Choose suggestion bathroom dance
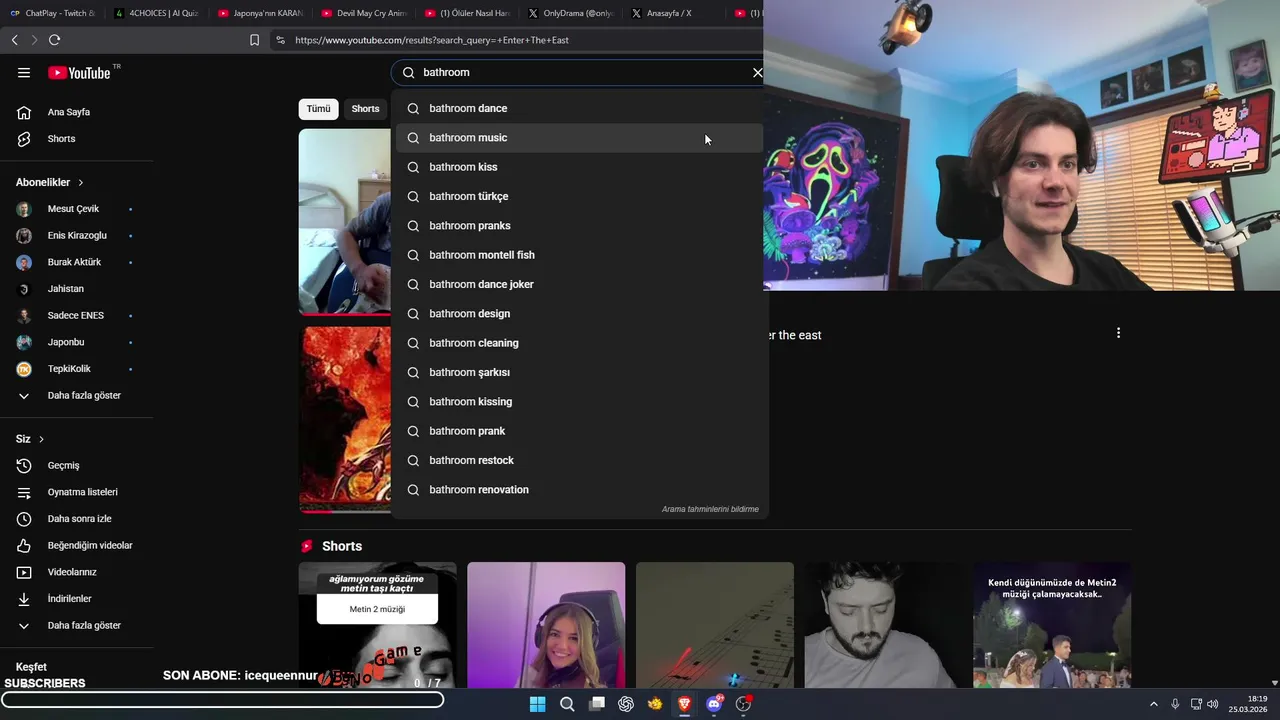 click(579, 108)
